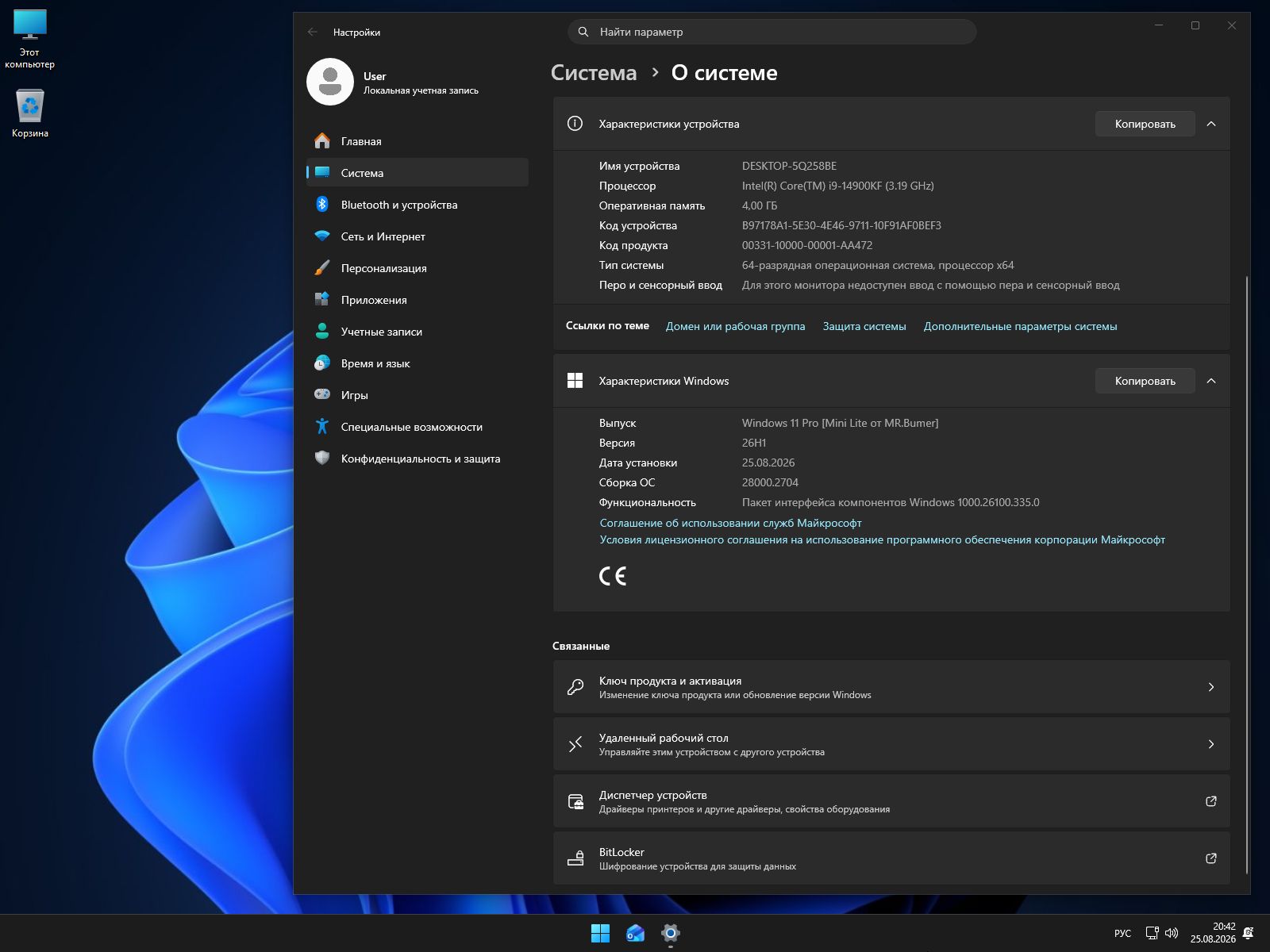This screenshot has width=1270, height=952.
Task: Click the search magnifier icon
Action: pyautogui.click(x=583, y=32)
